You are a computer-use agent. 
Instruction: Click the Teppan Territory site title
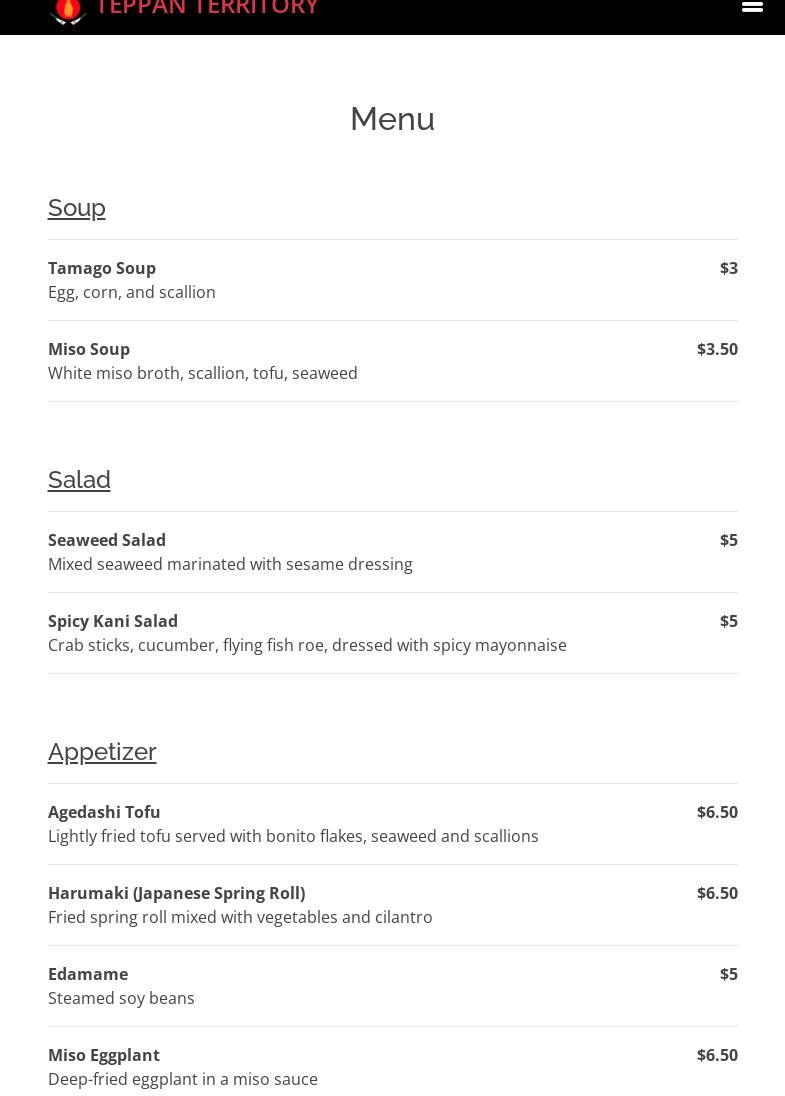pyautogui.click(x=207, y=8)
